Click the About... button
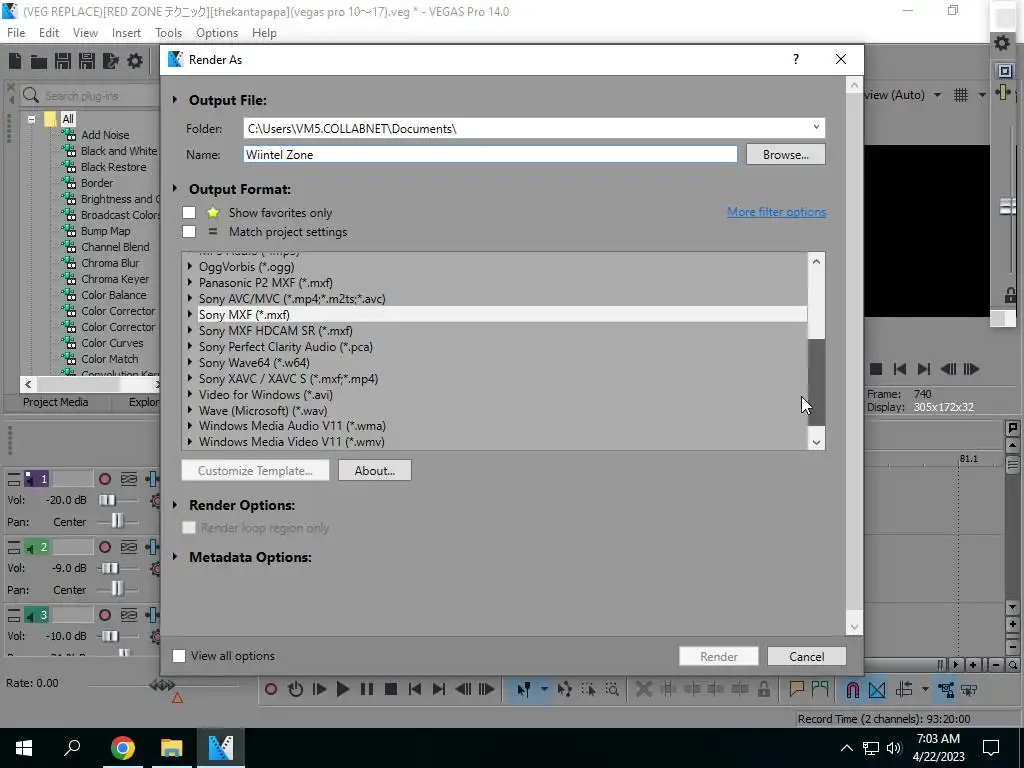This screenshot has height=768, width=1024. coord(375,470)
